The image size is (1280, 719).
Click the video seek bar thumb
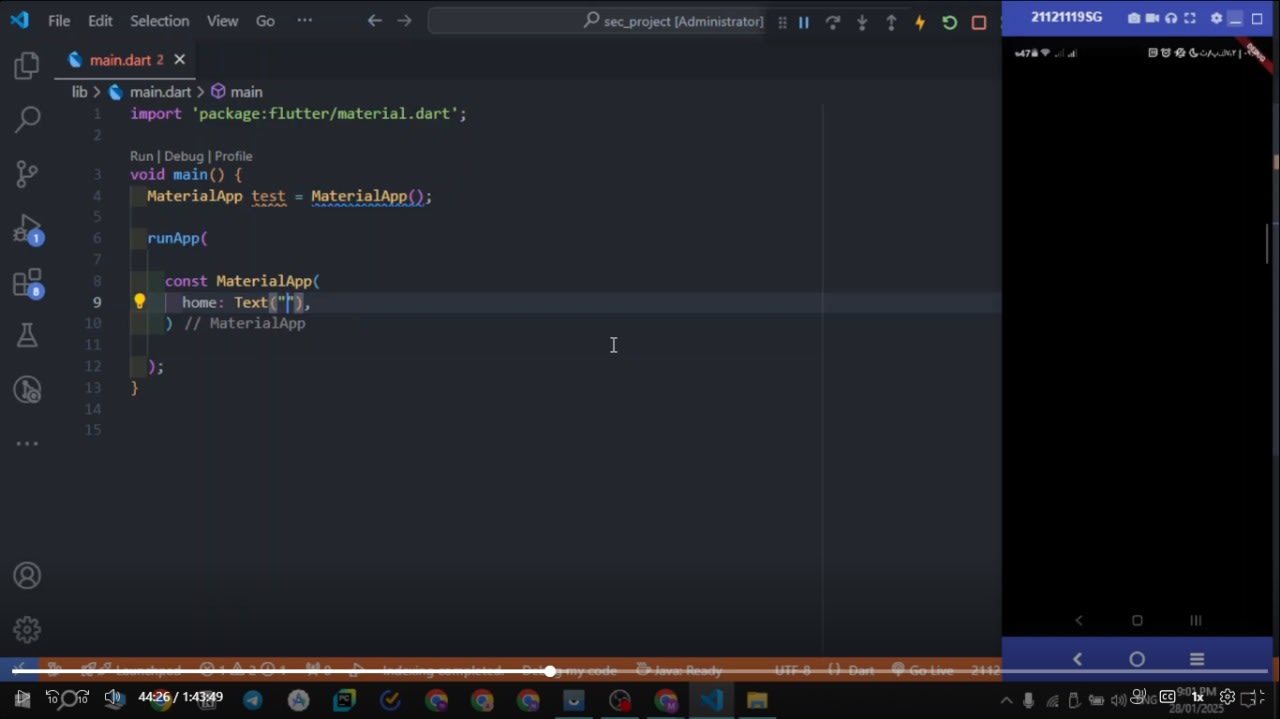coord(550,670)
